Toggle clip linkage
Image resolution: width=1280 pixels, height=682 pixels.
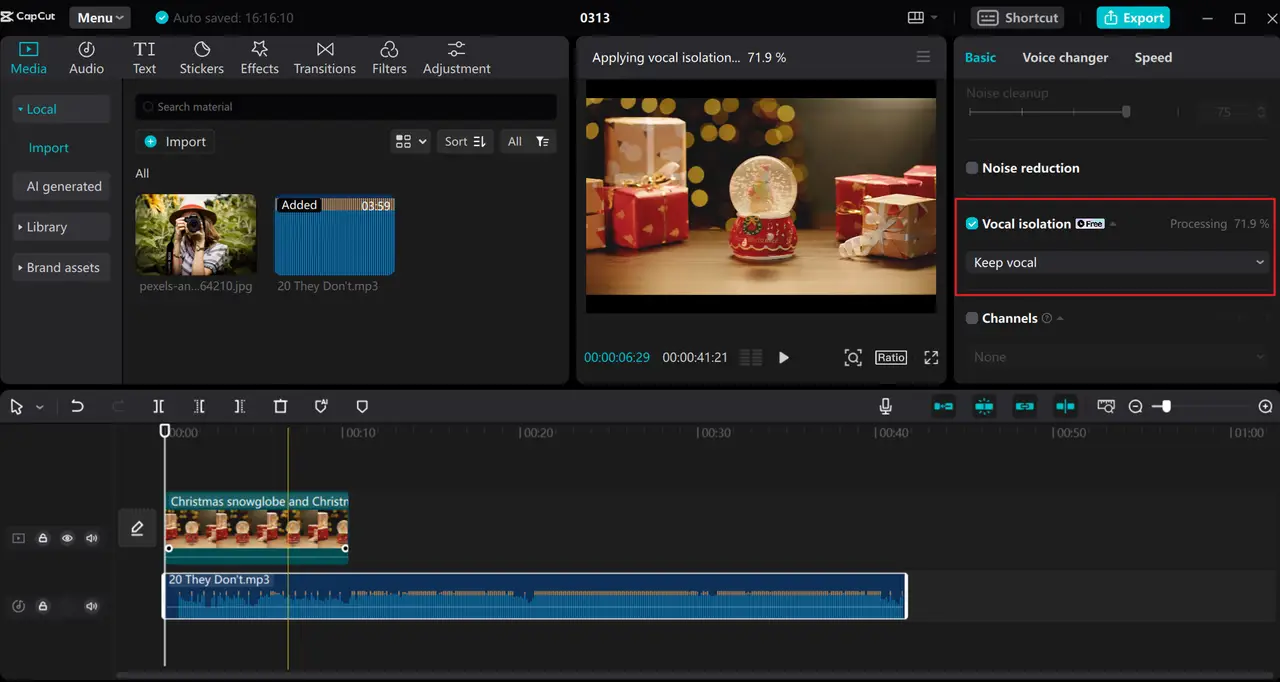1024,406
